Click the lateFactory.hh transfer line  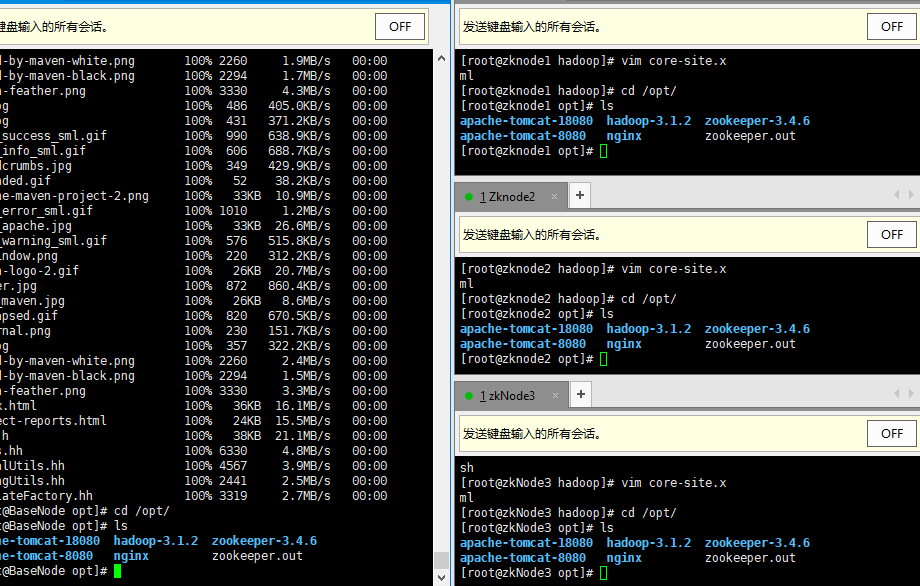click(x=194, y=496)
